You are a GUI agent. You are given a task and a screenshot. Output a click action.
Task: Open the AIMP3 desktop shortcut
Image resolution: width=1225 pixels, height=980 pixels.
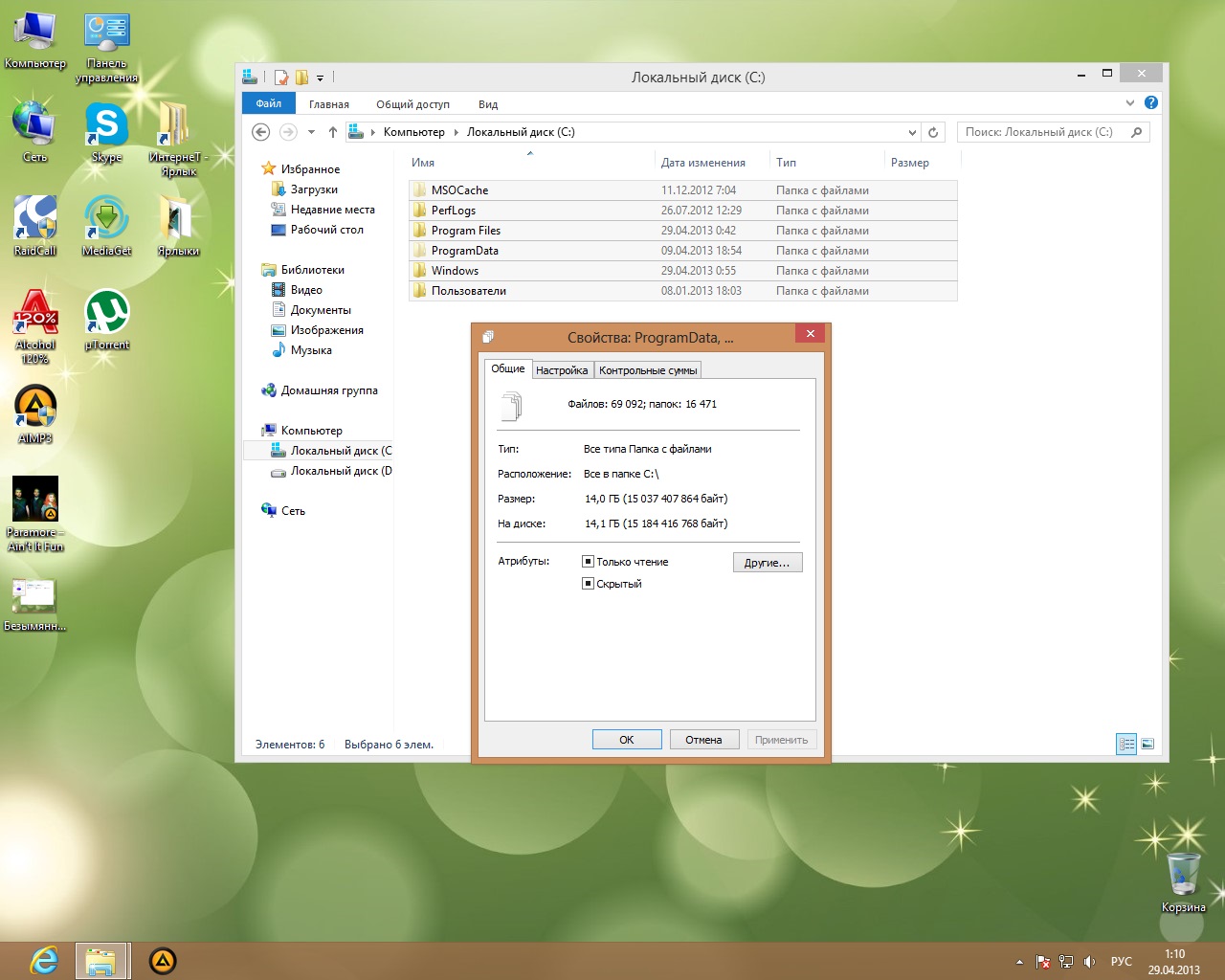35,408
